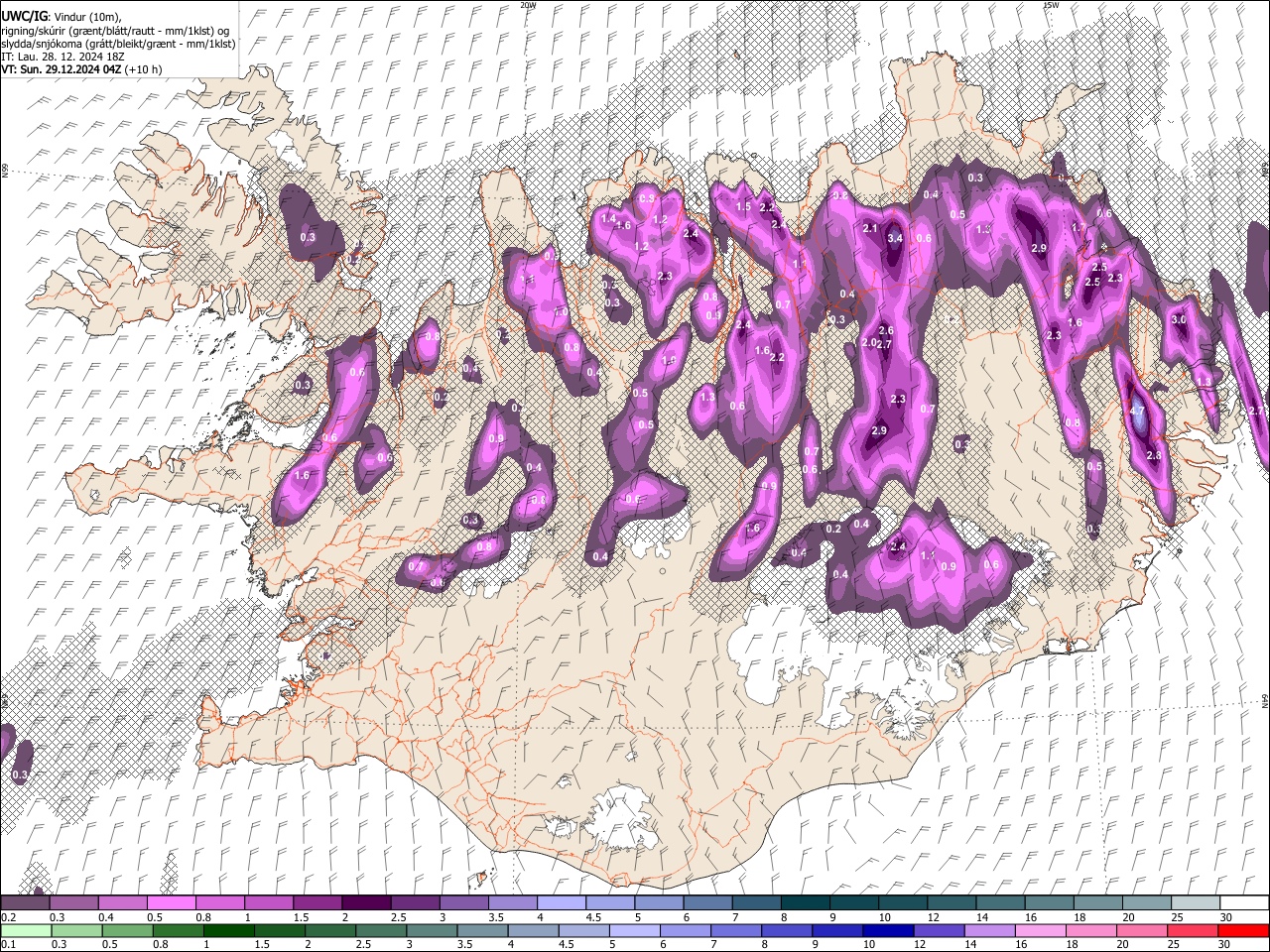The width and height of the screenshot is (1270, 952).
Task: Pick the violet 12–14 swatch, lower legend
Action: [938, 930]
